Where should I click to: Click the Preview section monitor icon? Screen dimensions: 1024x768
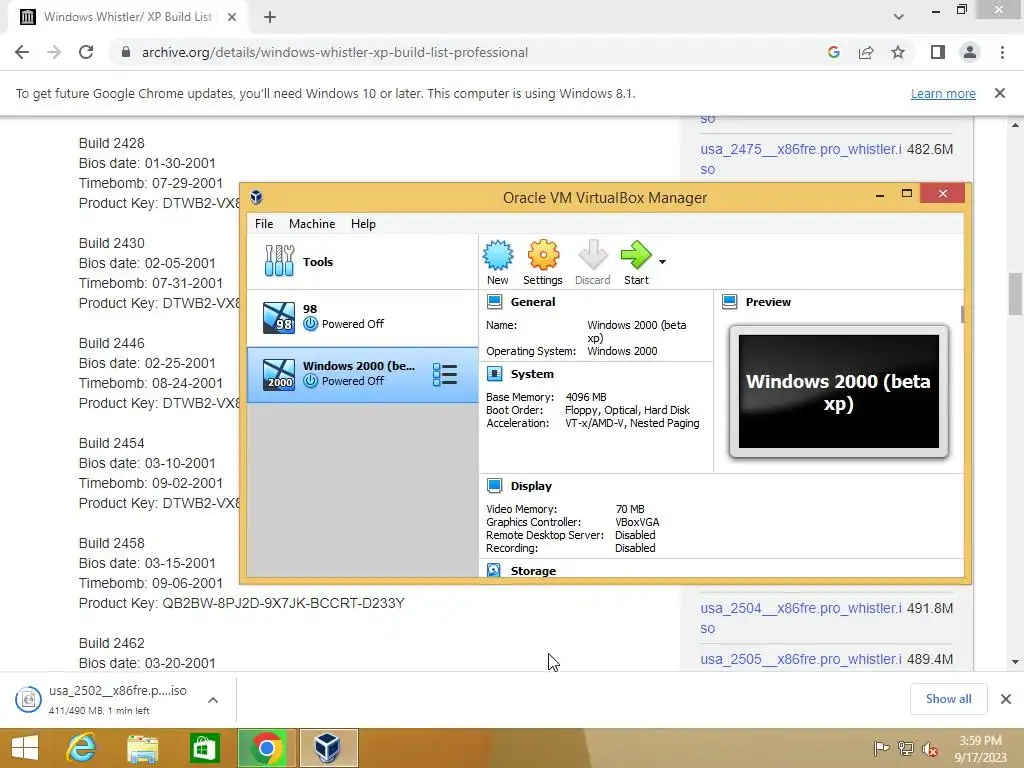729,302
